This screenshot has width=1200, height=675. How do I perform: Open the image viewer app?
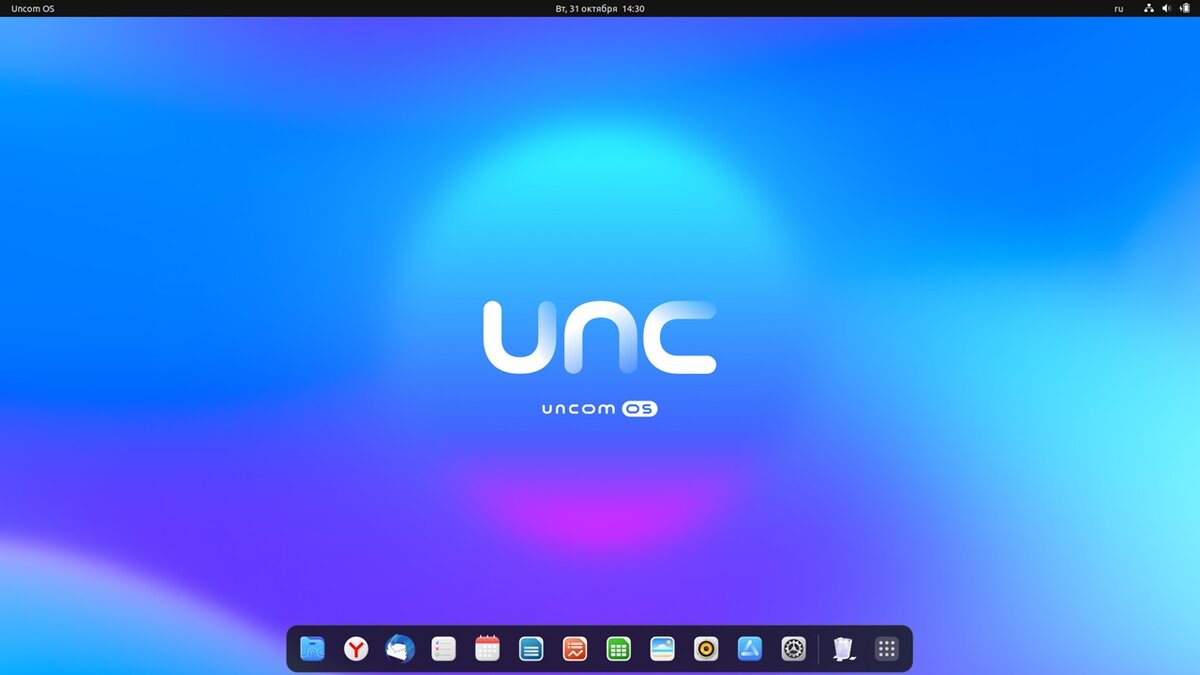(662, 649)
